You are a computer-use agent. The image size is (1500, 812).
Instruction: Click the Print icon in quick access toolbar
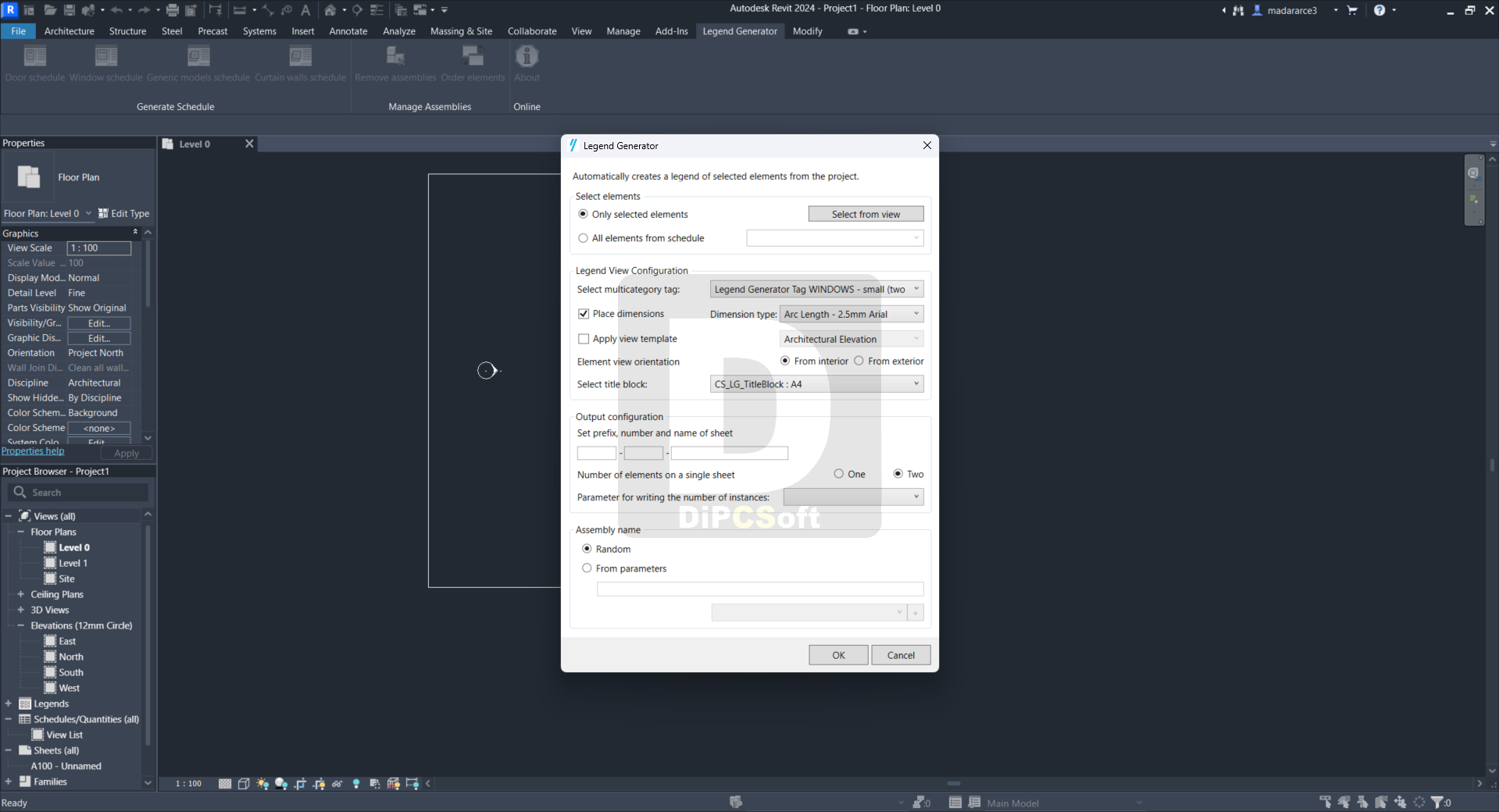(x=173, y=10)
